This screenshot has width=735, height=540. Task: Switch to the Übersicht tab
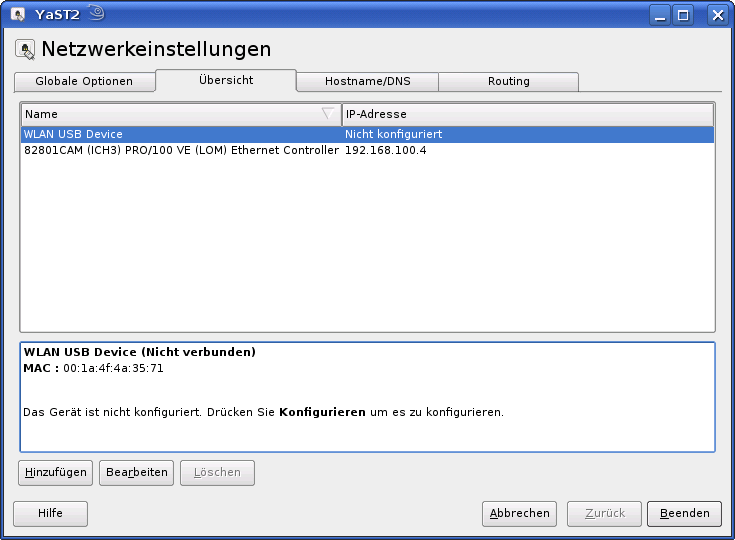226,80
